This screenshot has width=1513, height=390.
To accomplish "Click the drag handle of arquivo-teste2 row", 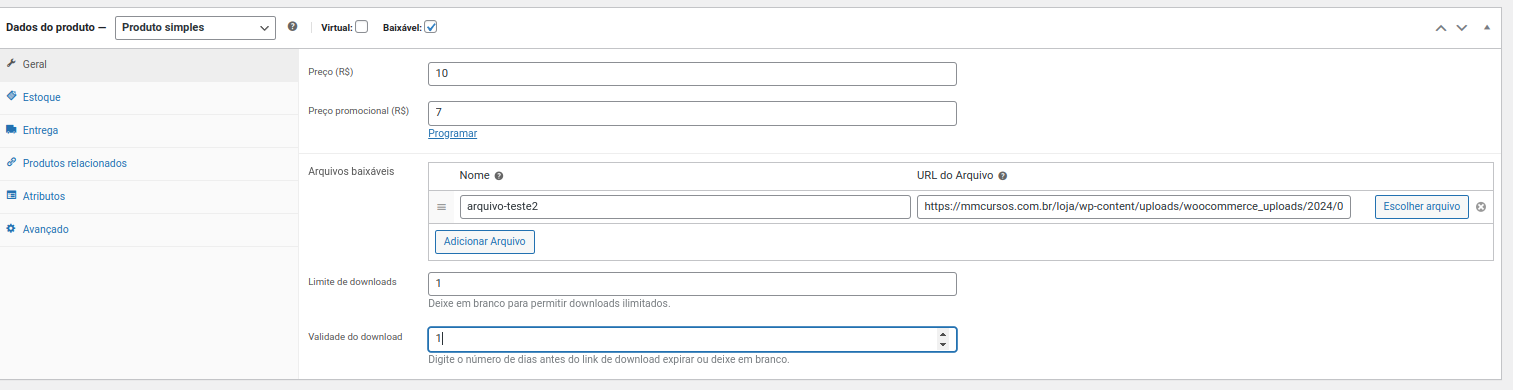I will pyautogui.click(x=441, y=207).
